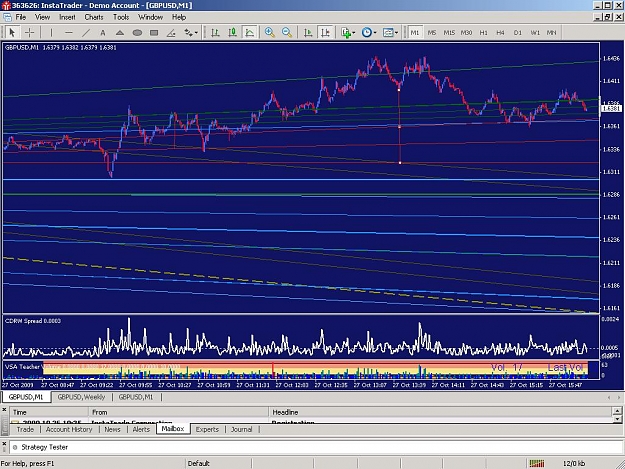
Task: Select the text label (A) tool
Action: point(103,33)
